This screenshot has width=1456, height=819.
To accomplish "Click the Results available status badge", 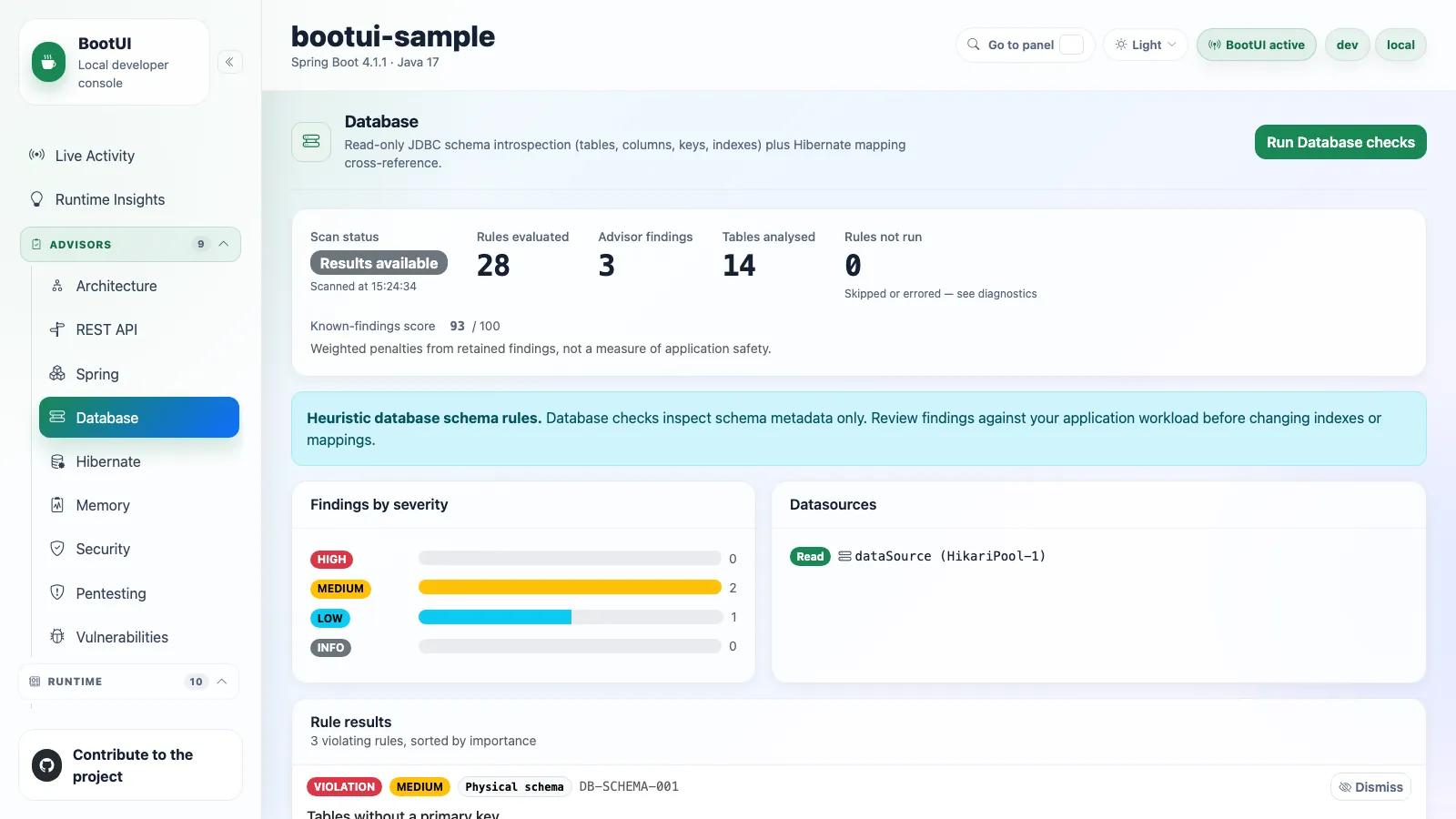I will [379, 263].
